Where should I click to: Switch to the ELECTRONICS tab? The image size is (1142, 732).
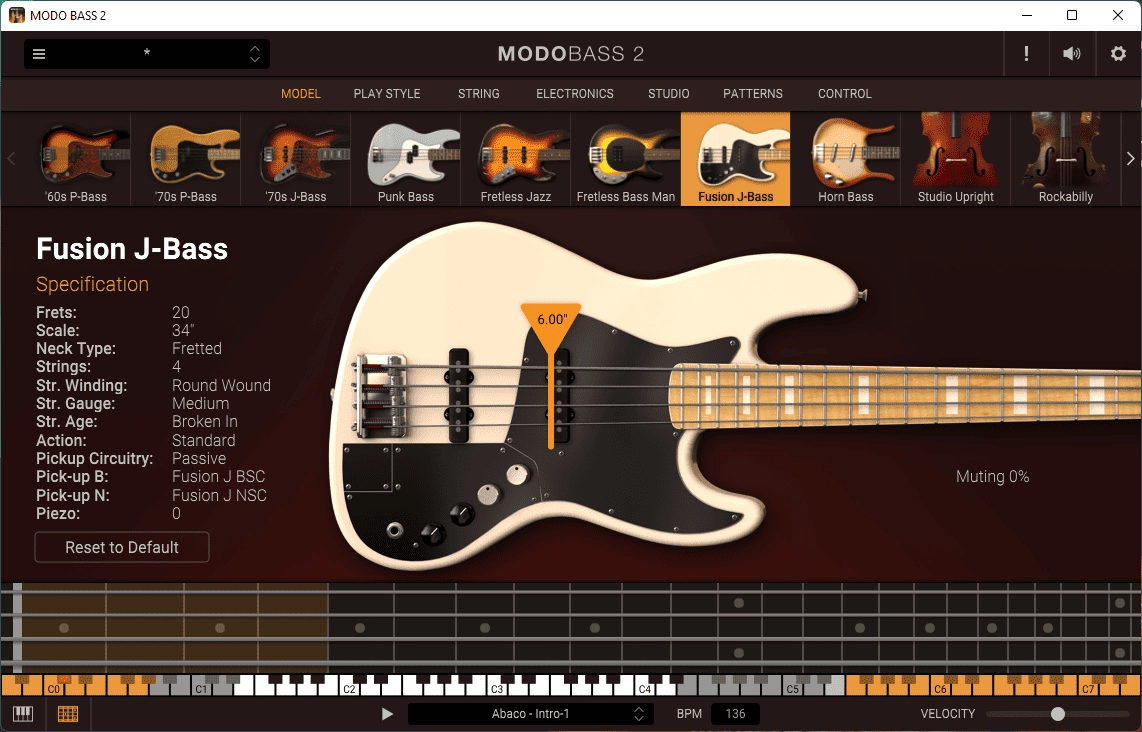[575, 94]
